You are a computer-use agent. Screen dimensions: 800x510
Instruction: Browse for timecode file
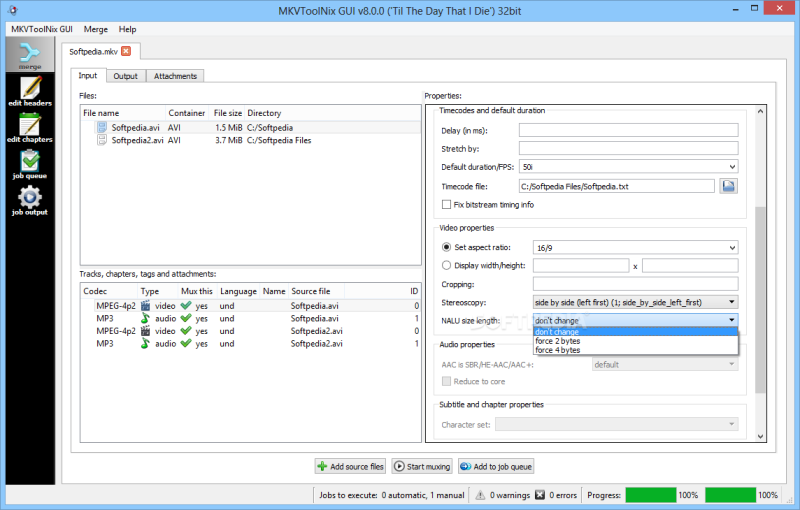pyautogui.click(x=729, y=186)
